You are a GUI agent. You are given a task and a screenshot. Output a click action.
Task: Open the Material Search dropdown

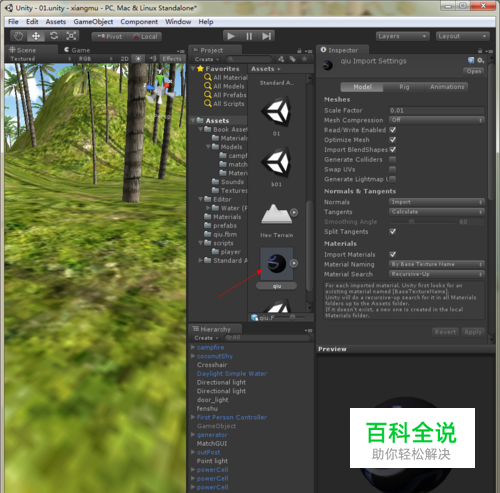click(437, 274)
